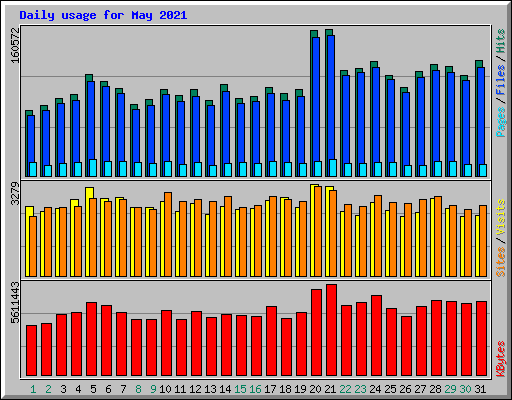This screenshot has height=400, width=512.
Task: Select the red KBytes bar for day 31
Action: (481, 338)
